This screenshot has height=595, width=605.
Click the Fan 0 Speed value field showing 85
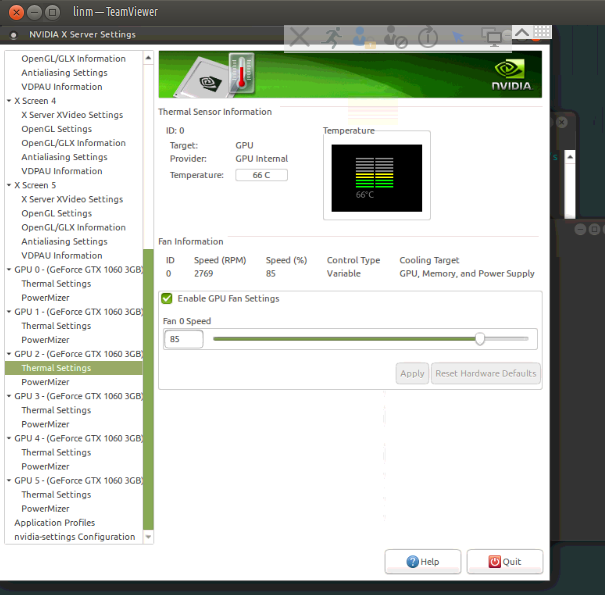[x=184, y=339]
